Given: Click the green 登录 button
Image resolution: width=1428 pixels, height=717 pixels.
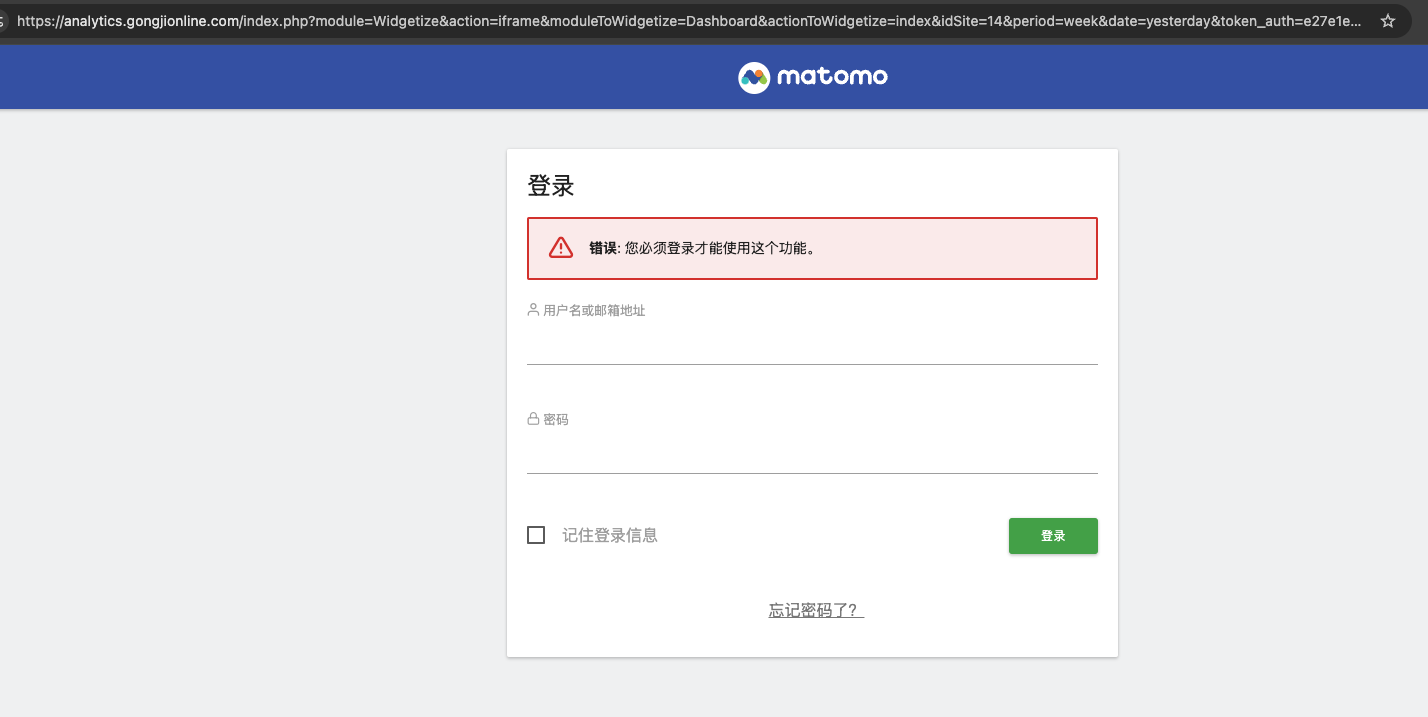Looking at the screenshot, I should point(1053,536).
